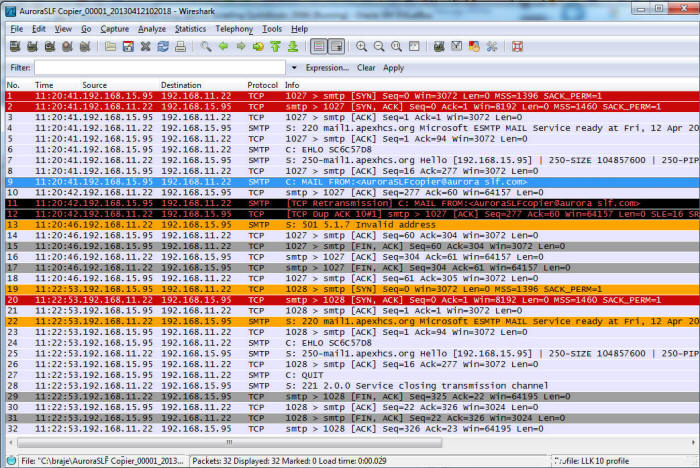
Task: Open the Tools menu
Action: pos(272,29)
